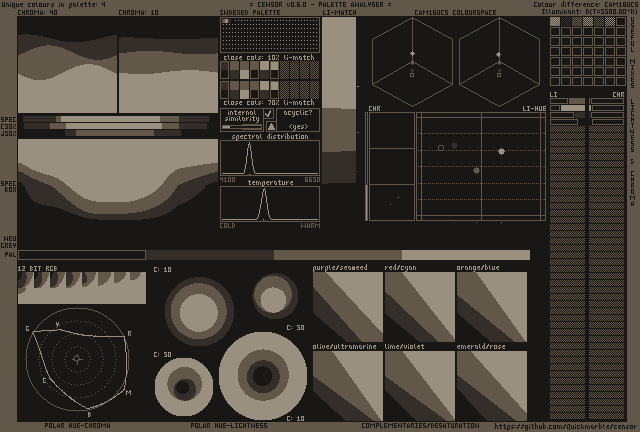The image size is (640, 432).
Task: Click the large upper-left C: 10 concentric circle
Action: (199, 311)
